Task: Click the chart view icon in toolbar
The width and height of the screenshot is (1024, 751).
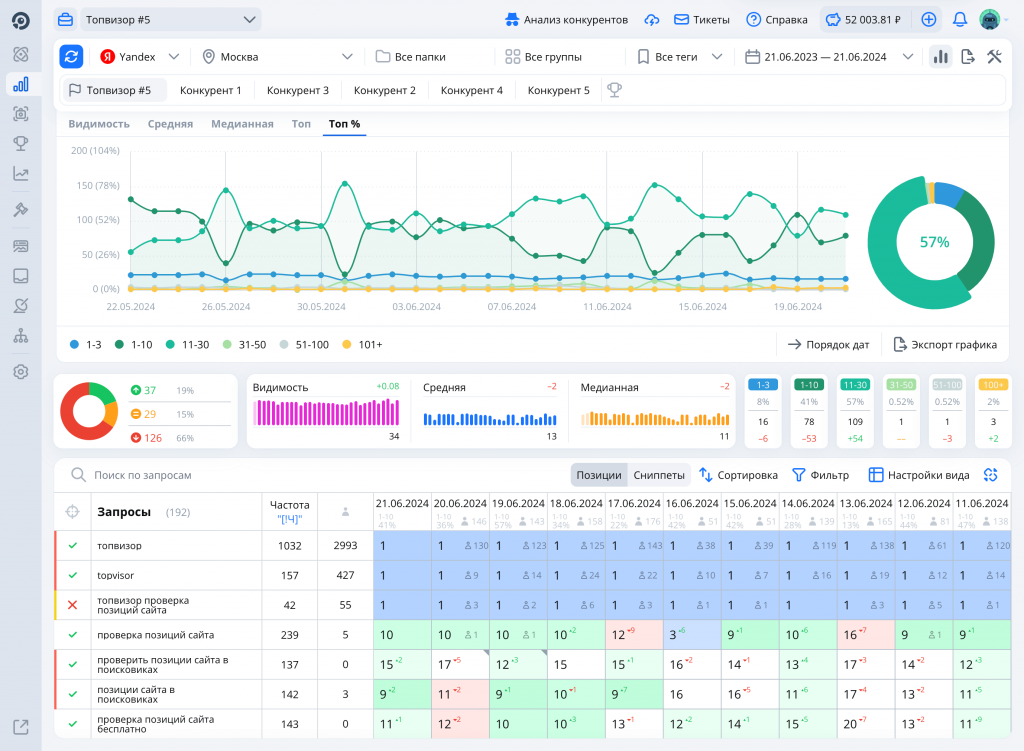Action: coord(940,57)
